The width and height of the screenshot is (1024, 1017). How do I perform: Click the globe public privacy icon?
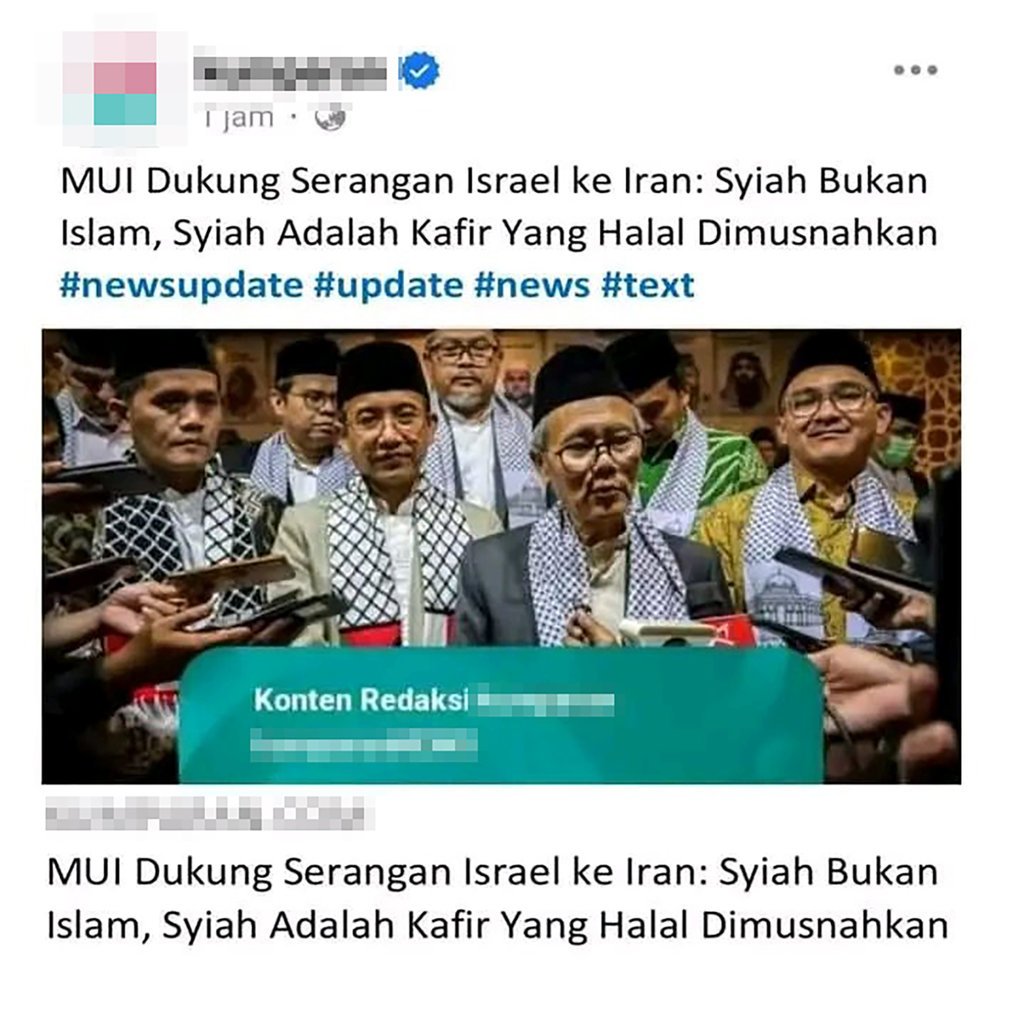tap(329, 118)
